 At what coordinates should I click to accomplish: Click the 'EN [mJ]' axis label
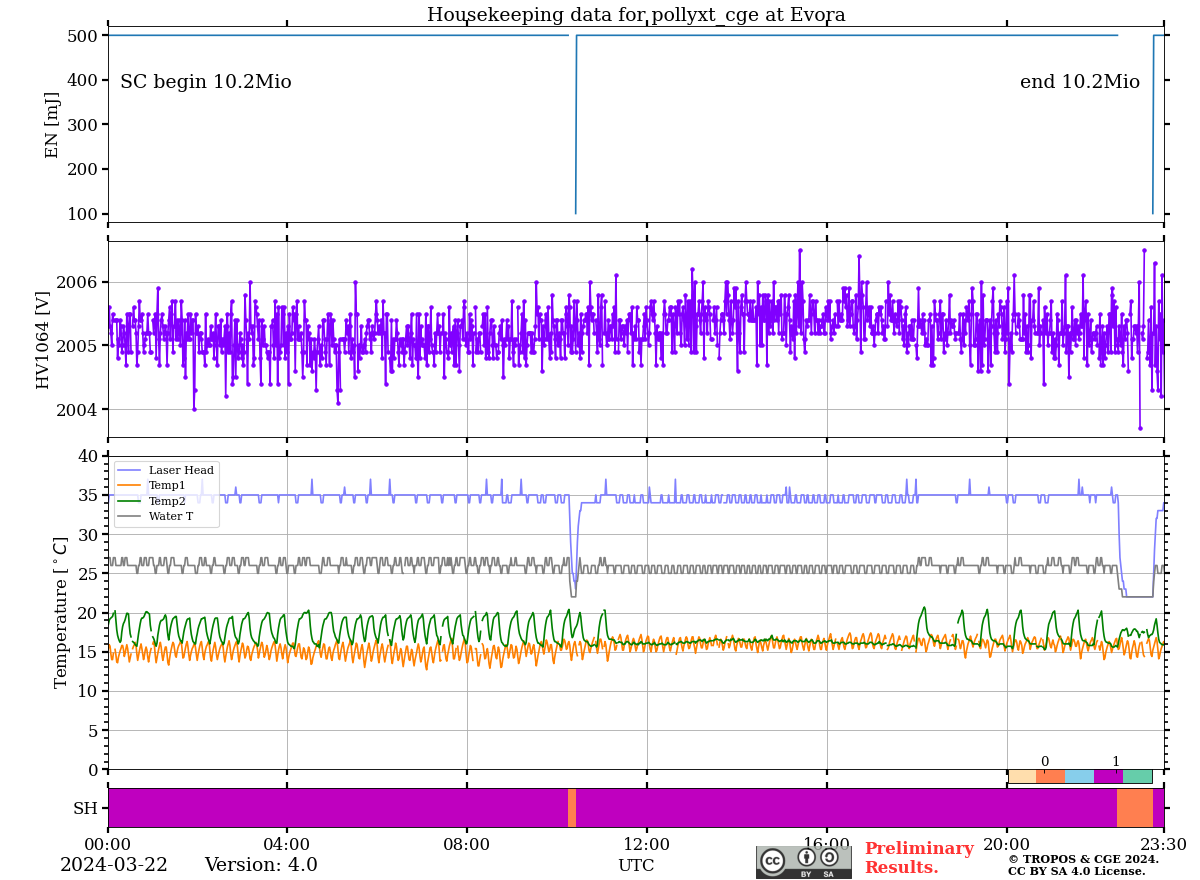tap(53, 125)
